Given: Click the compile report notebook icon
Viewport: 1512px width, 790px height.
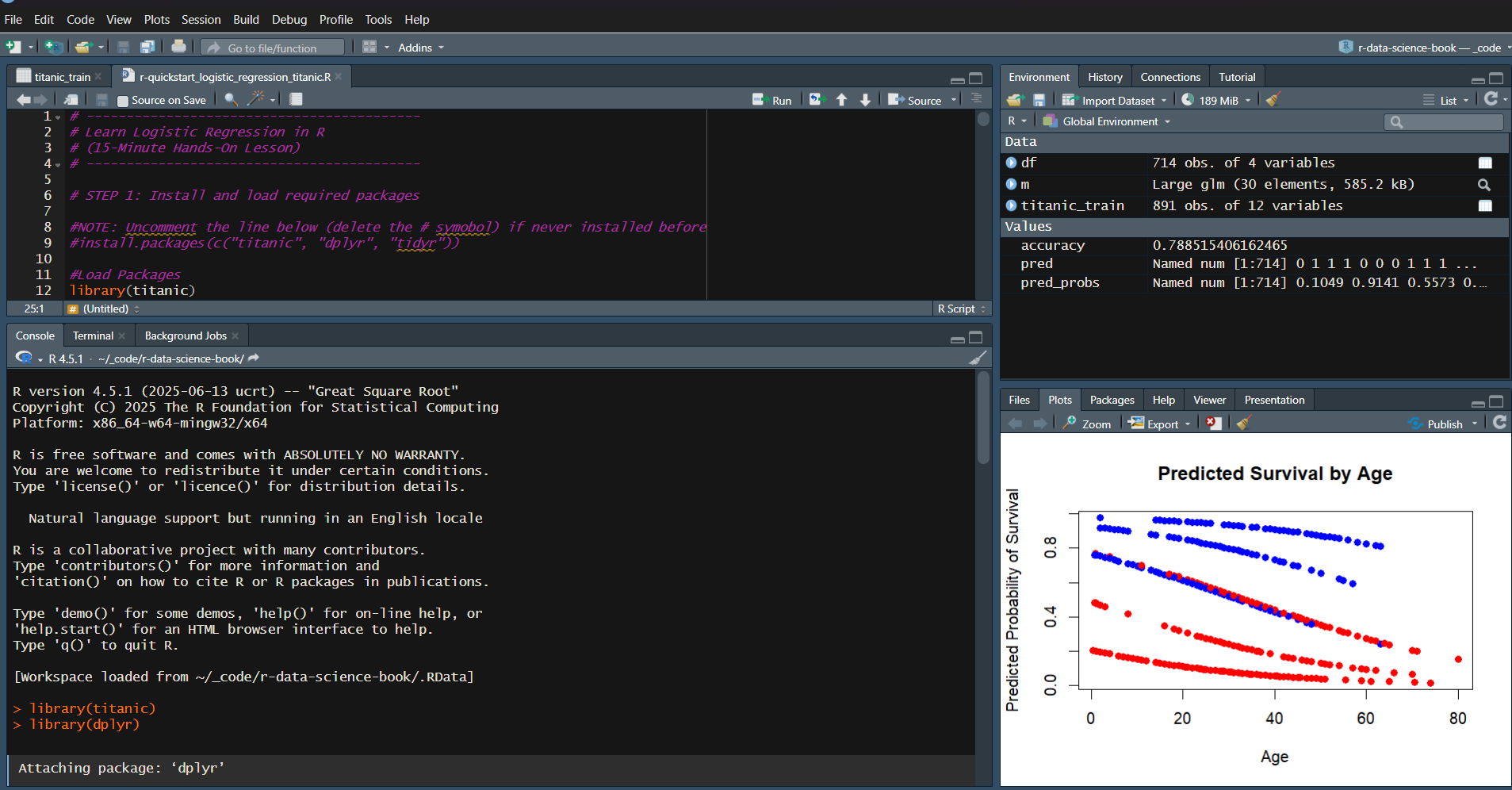Looking at the screenshot, I should (296, 99).
